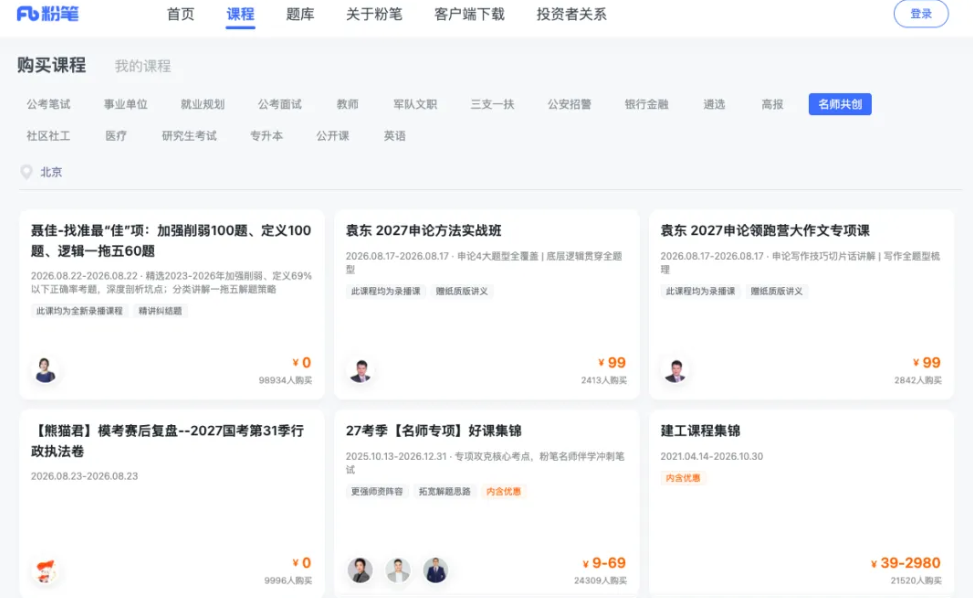
Task: Click the 98934人购买 count
Action: click(285, 380)
